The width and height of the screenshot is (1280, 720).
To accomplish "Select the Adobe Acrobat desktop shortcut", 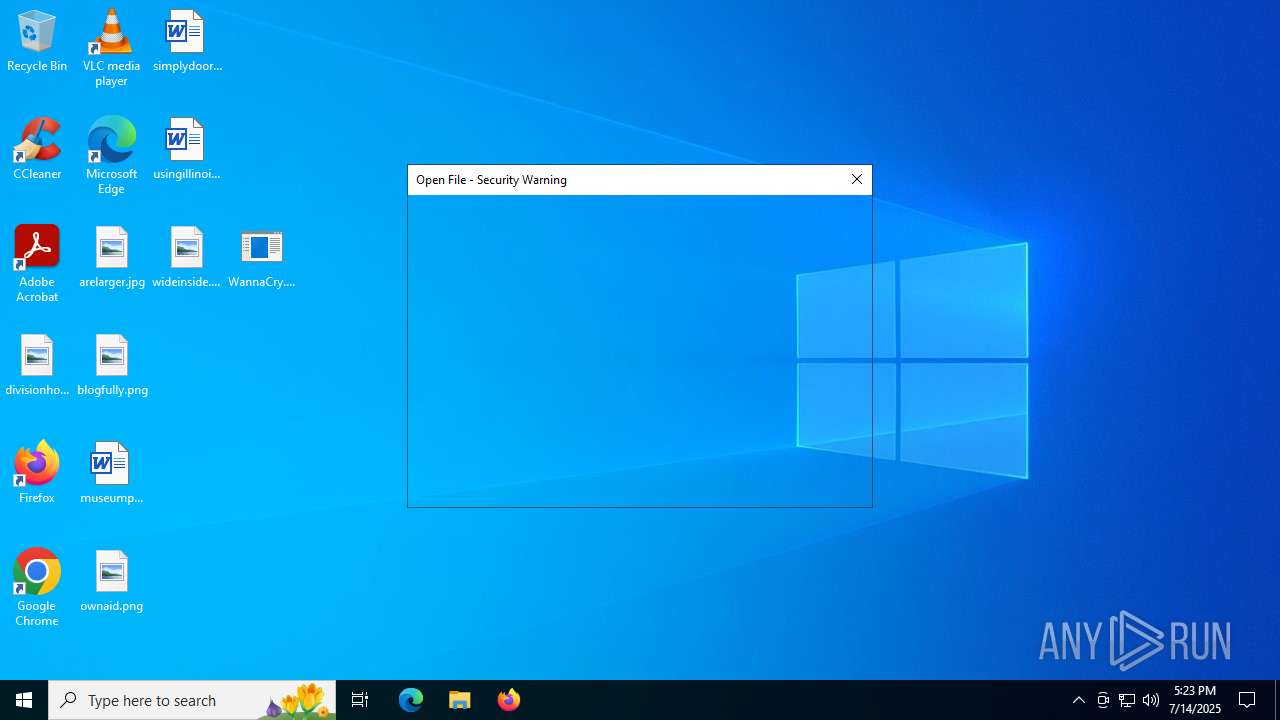I will 37,263.
